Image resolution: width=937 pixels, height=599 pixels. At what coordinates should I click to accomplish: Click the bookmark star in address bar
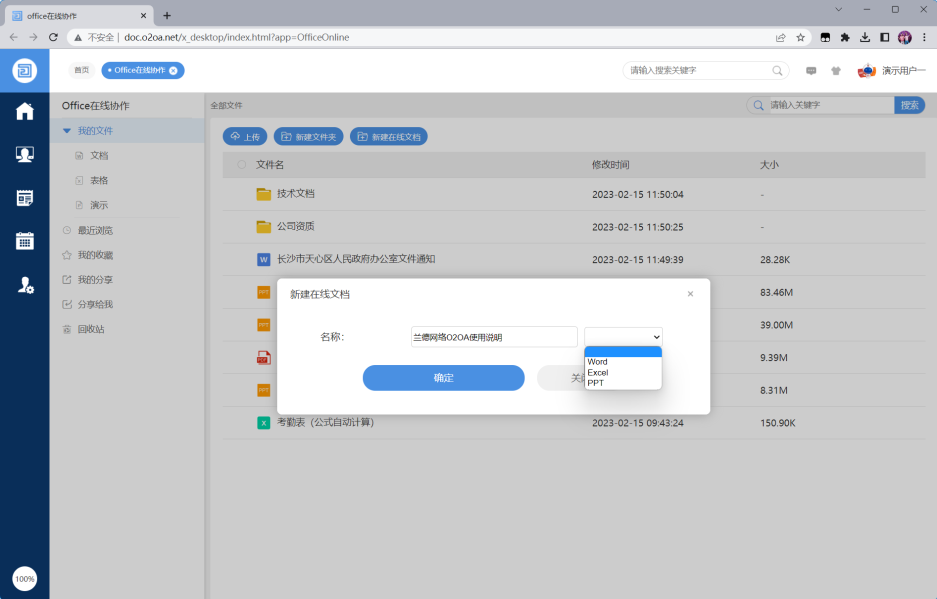(800, 37)
